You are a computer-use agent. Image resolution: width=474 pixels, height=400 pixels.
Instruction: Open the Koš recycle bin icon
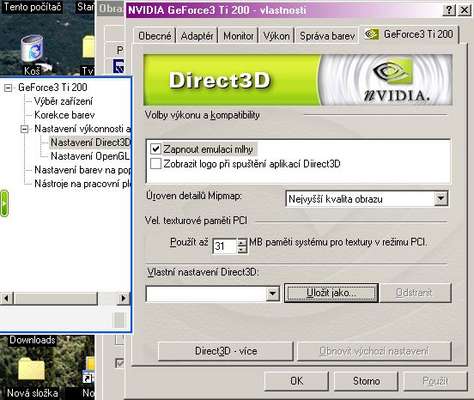click(x=32, y=50)
